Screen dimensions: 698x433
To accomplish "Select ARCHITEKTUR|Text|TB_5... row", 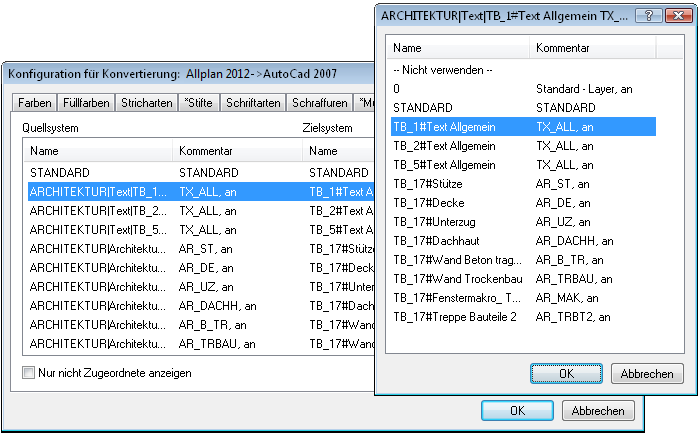I will point(201,230).
